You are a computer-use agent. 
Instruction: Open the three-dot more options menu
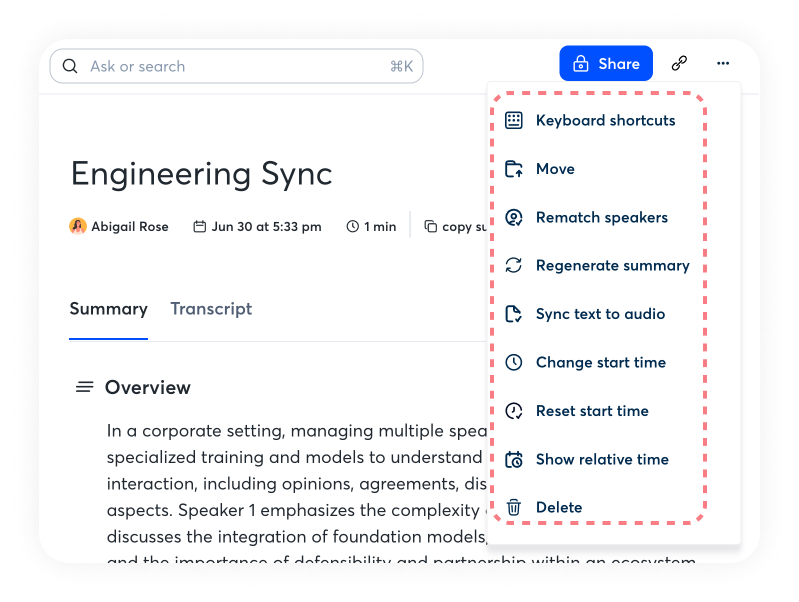coord(723,63)
